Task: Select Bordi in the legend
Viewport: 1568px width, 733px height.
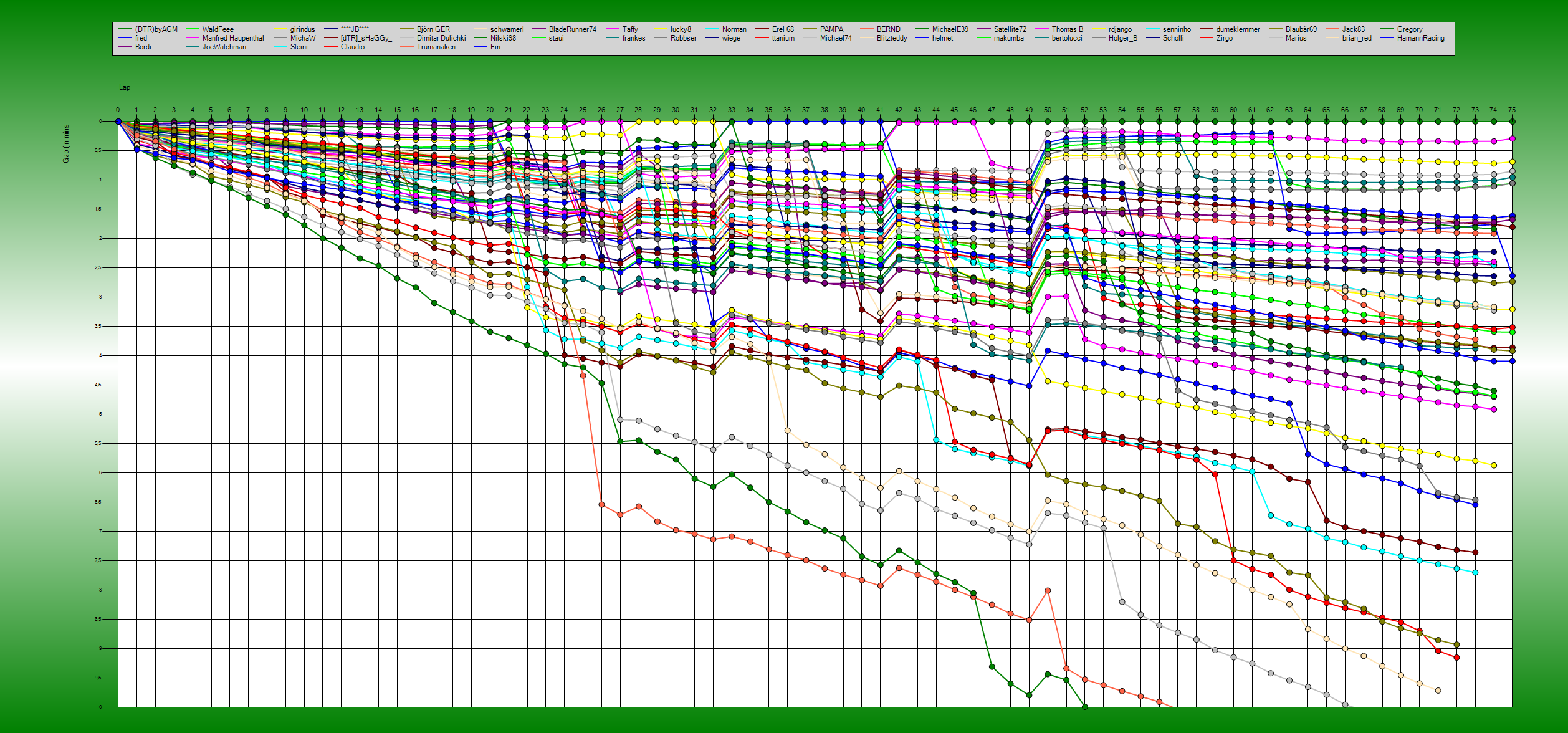Action: 143,47
